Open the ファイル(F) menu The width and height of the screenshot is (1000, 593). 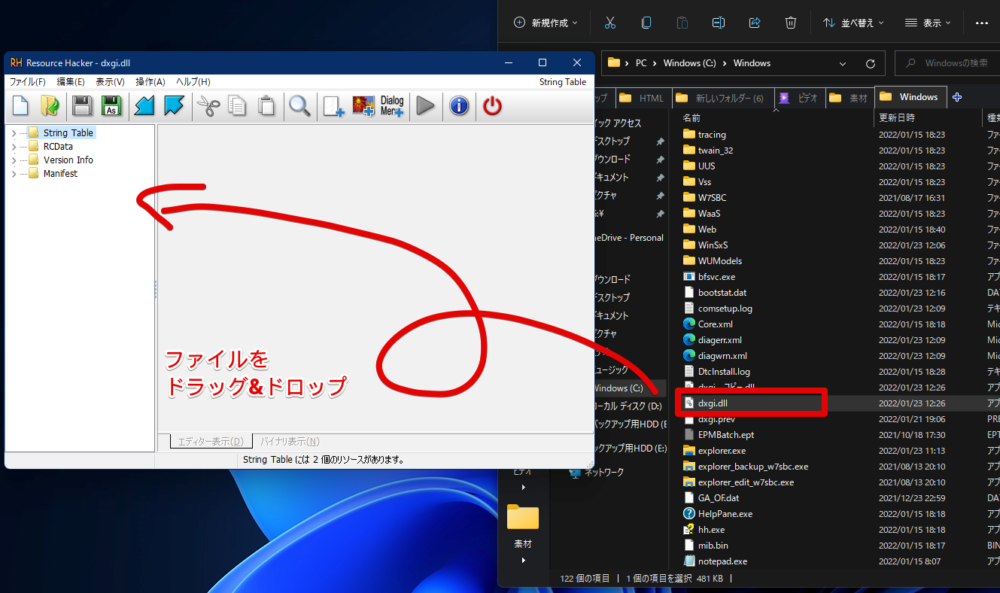coord(27,82)
